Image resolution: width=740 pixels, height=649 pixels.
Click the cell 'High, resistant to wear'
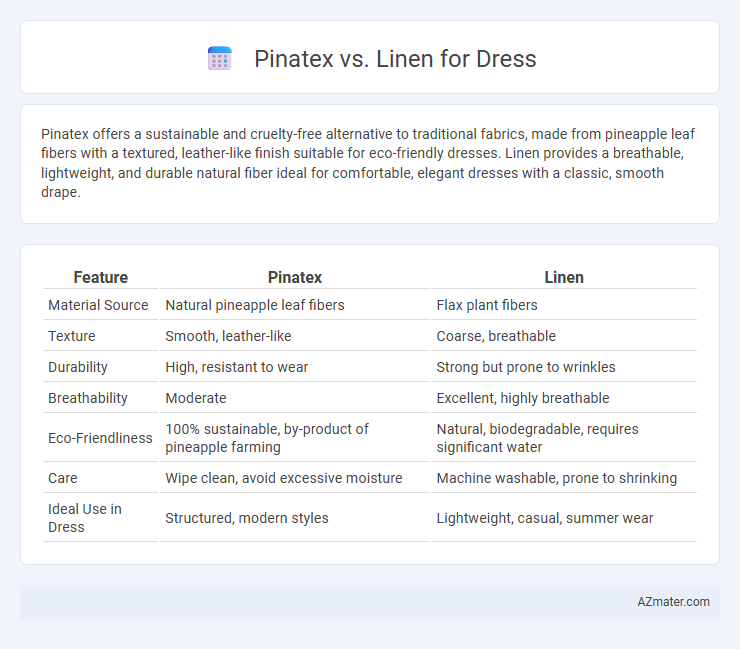coord(236,367)
